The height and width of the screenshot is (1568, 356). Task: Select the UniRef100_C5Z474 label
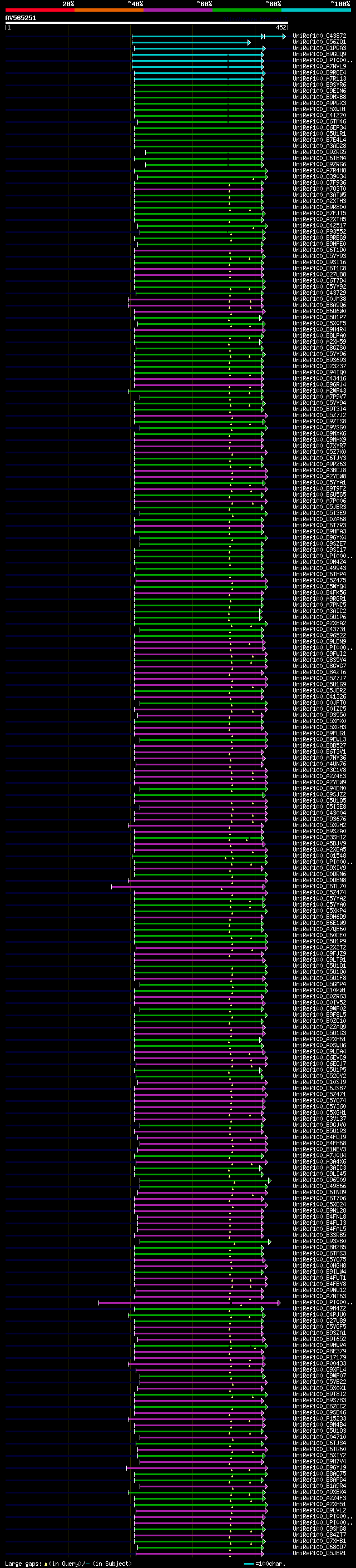point(319,892)
